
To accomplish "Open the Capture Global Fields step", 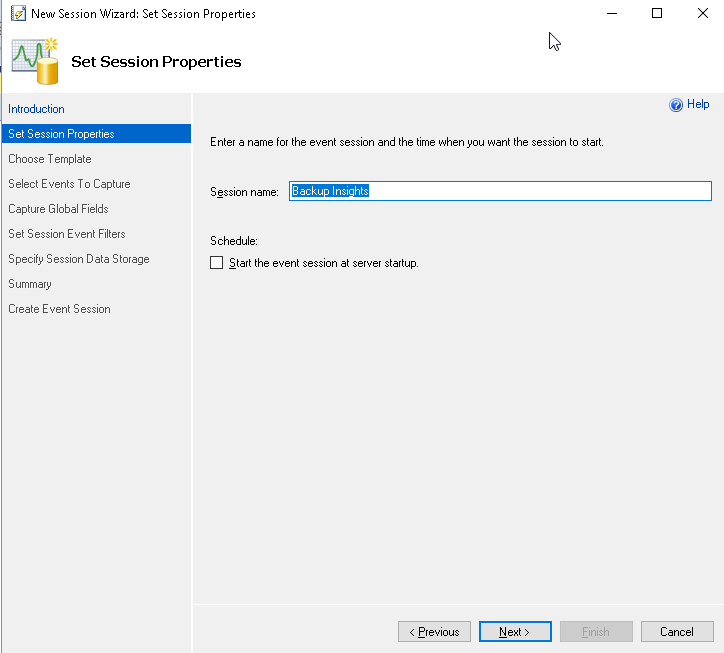I will (58, 209).
